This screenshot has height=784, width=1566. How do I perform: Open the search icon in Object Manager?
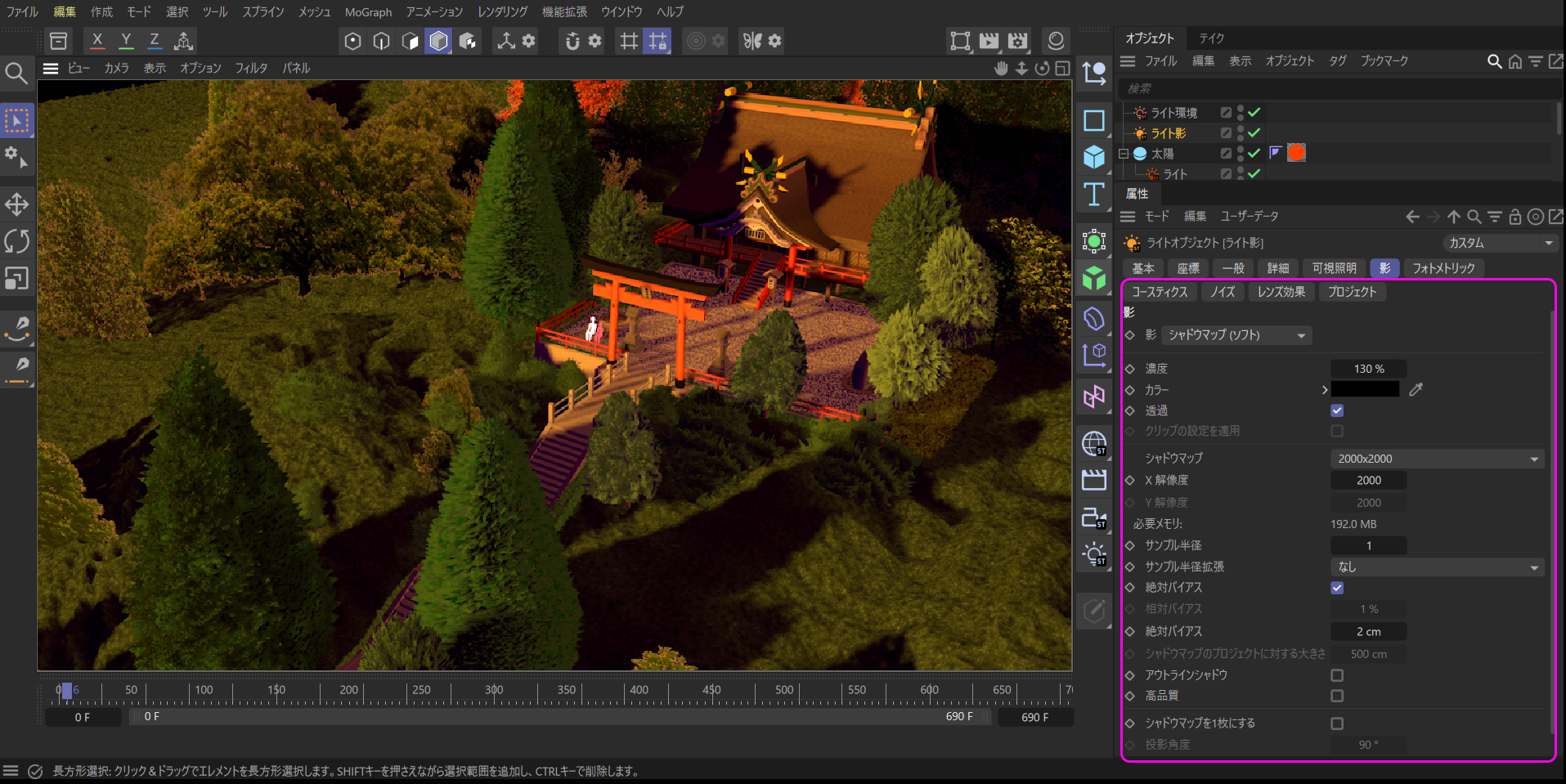click(x=1494, y=61)
